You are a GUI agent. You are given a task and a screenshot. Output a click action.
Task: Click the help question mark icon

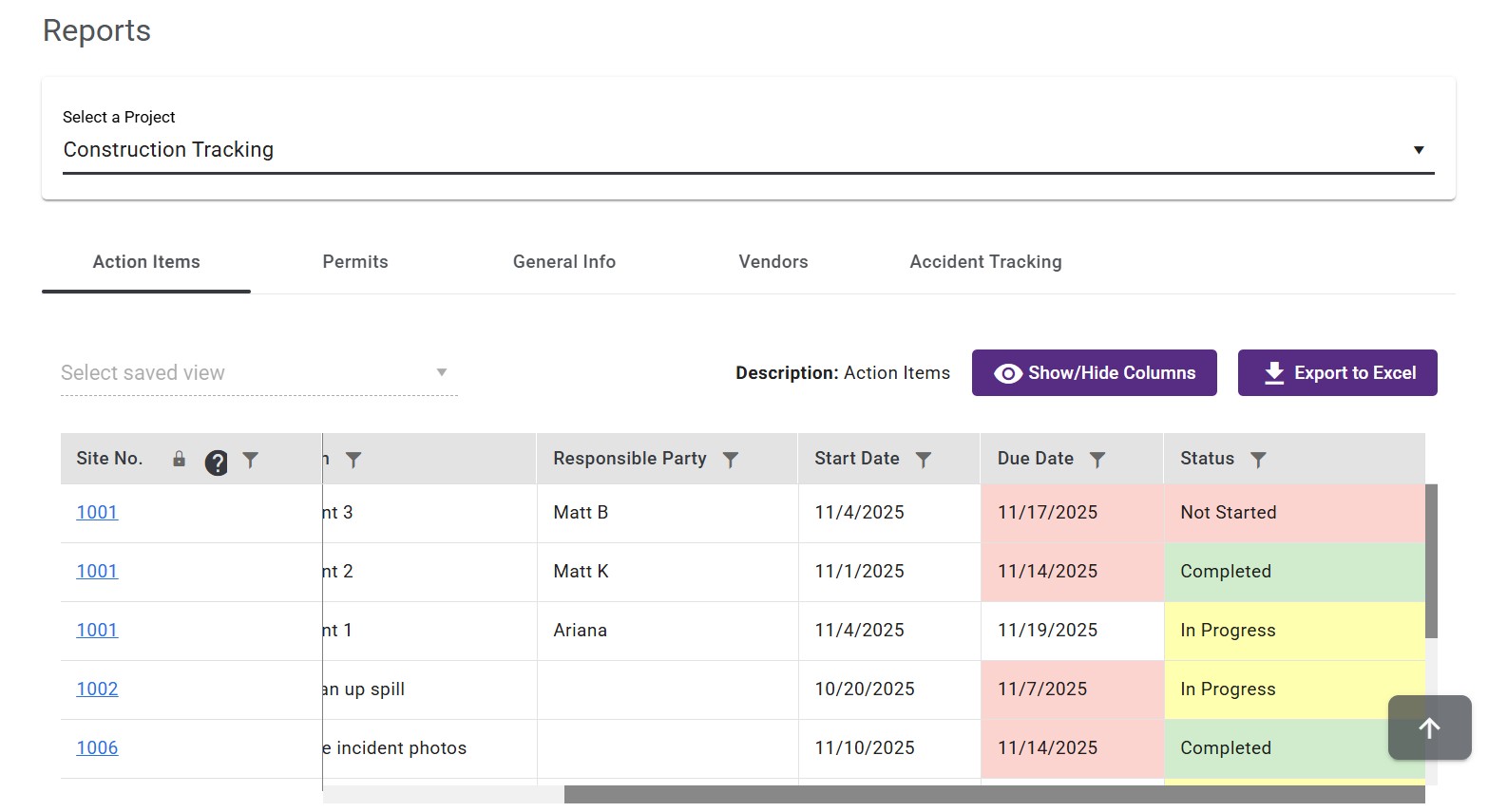[217, 463]
